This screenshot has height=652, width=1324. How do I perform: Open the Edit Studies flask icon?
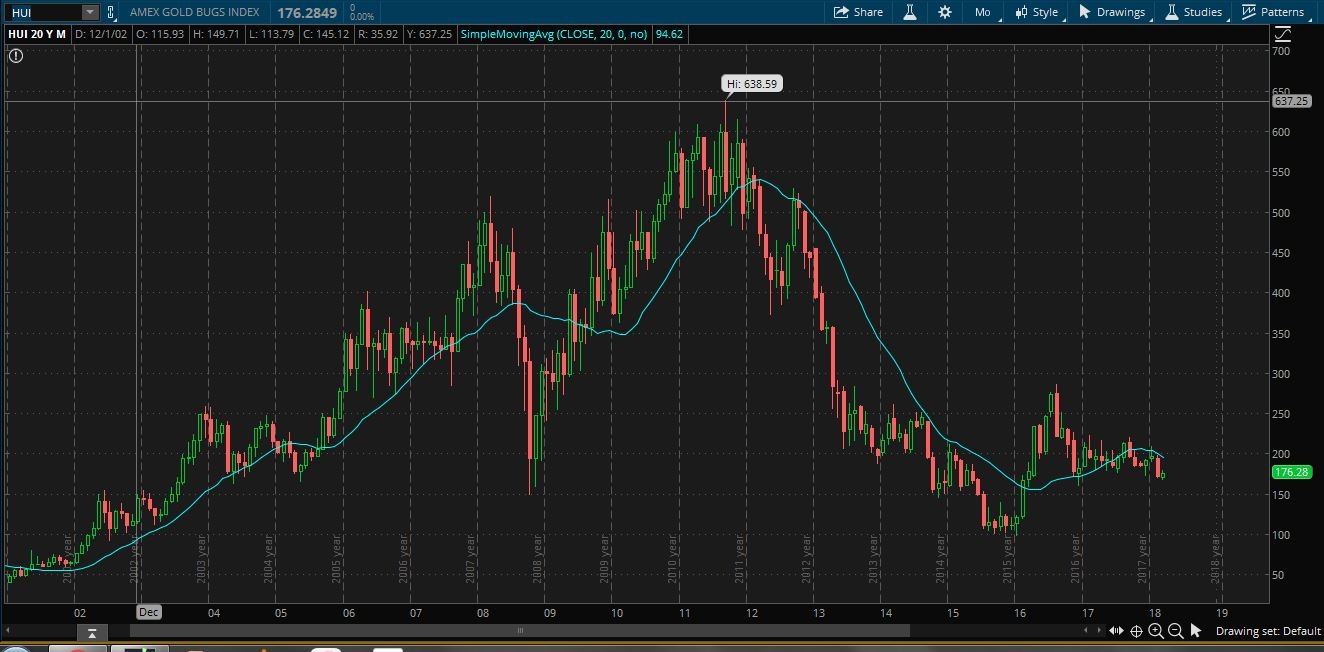point(910,12)
